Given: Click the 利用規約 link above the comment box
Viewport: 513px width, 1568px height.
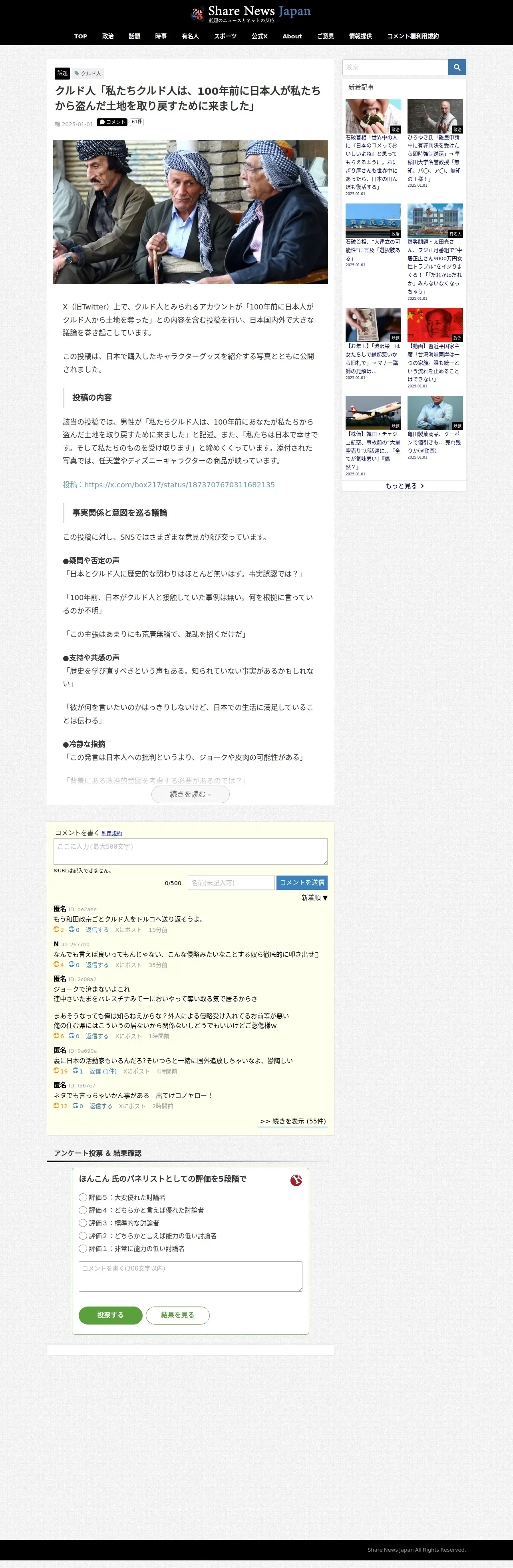Looking at the screenshot, I should click(x=111, y=833).
